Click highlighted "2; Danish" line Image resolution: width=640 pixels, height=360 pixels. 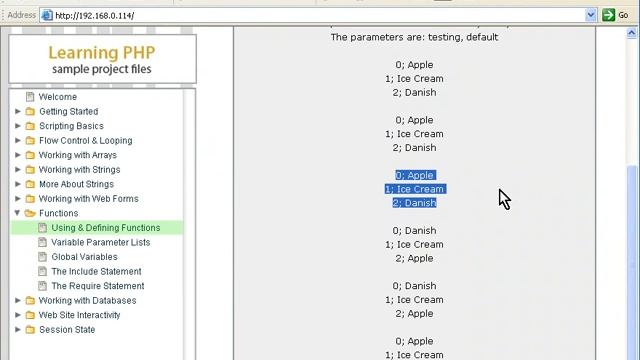(414, 203)
